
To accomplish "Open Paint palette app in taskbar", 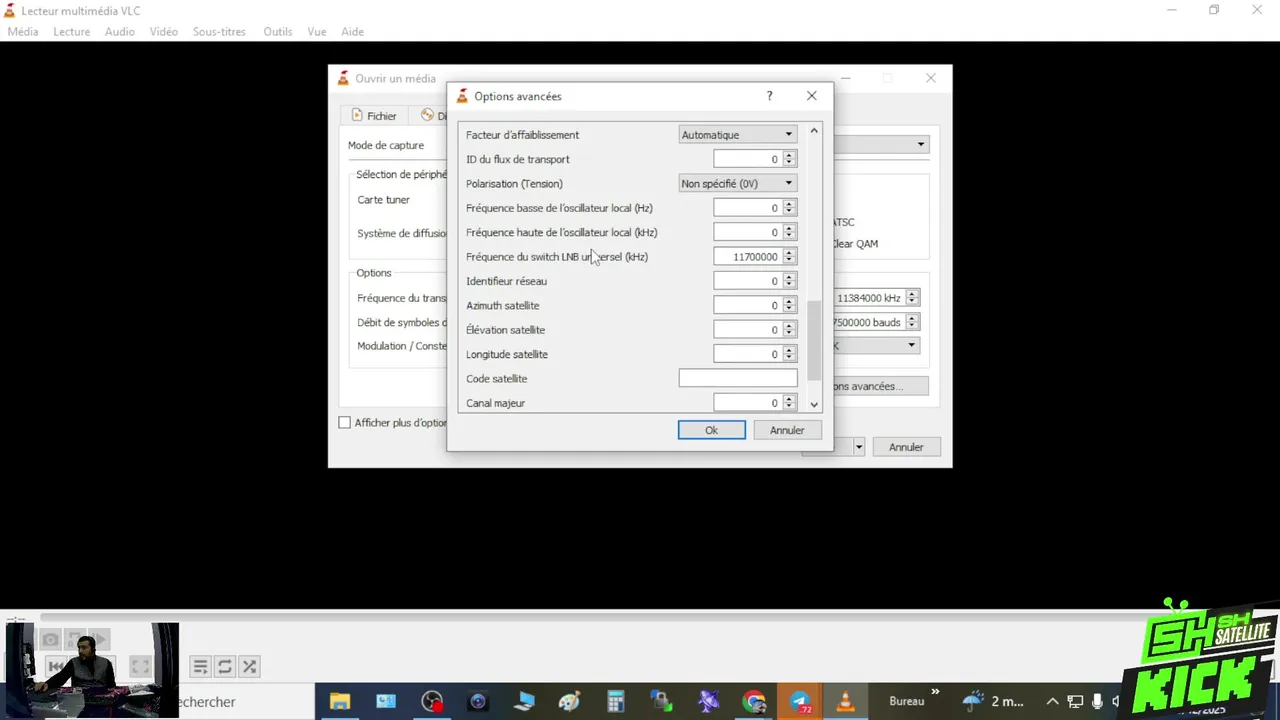I will [569, 702].
